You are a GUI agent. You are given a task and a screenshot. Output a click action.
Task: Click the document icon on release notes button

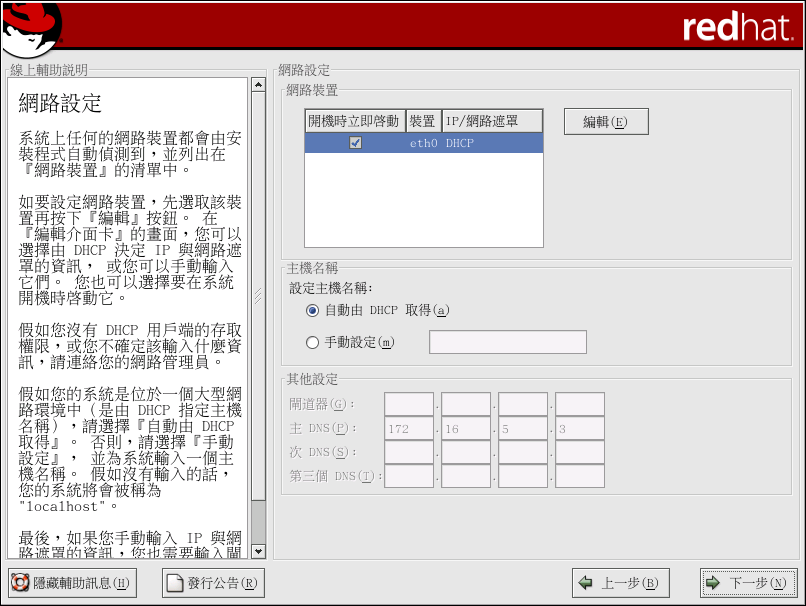click(x=175, y=583)
